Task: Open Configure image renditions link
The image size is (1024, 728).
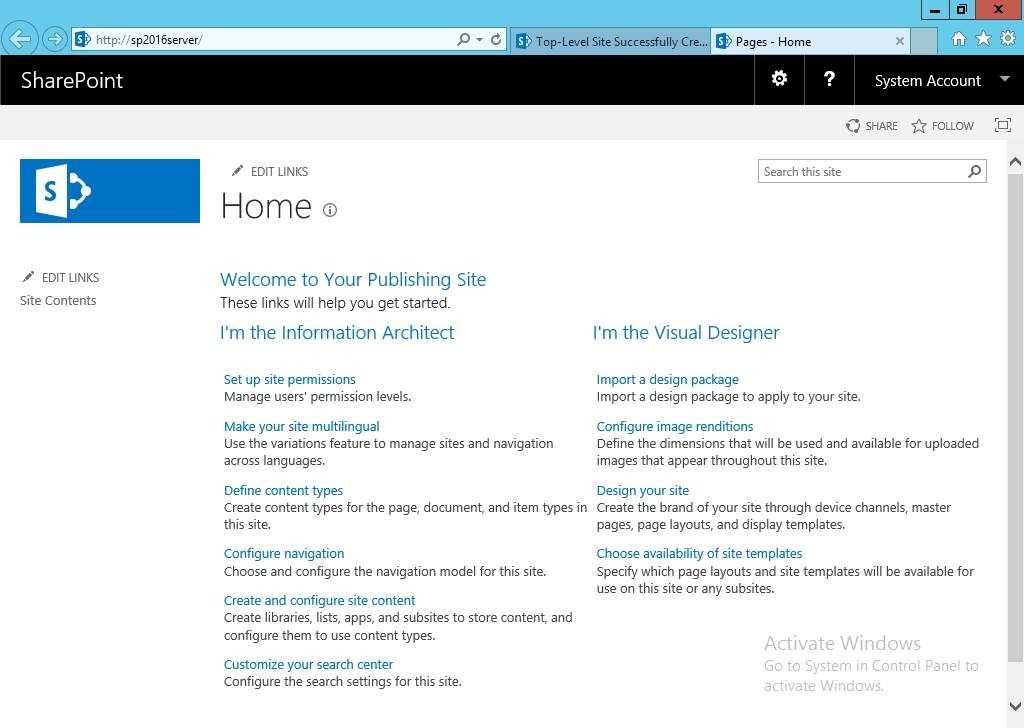Action: pyautogui.click(x=675, y=426)
